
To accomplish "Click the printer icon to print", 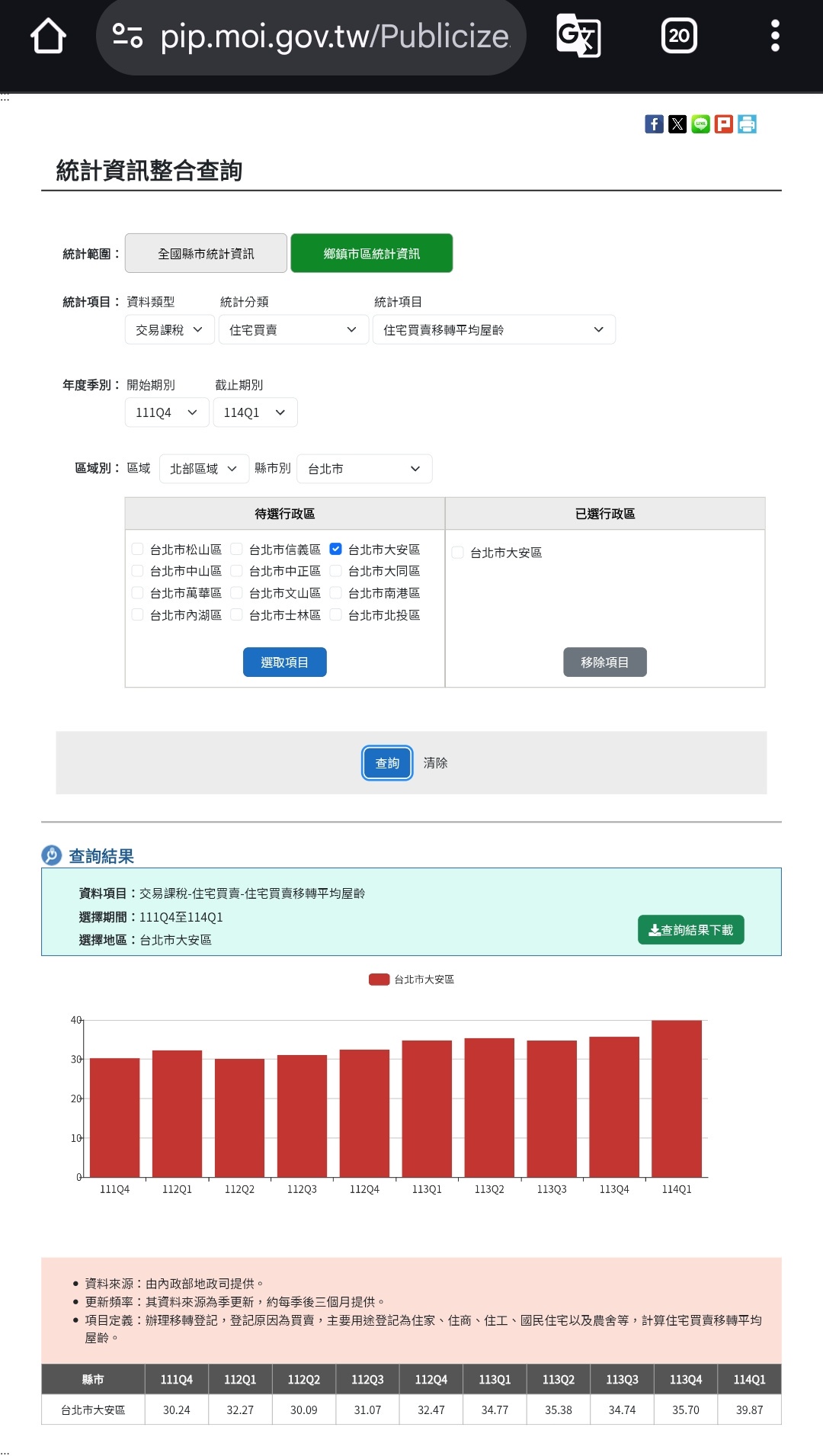I will [x=748, y=124].
